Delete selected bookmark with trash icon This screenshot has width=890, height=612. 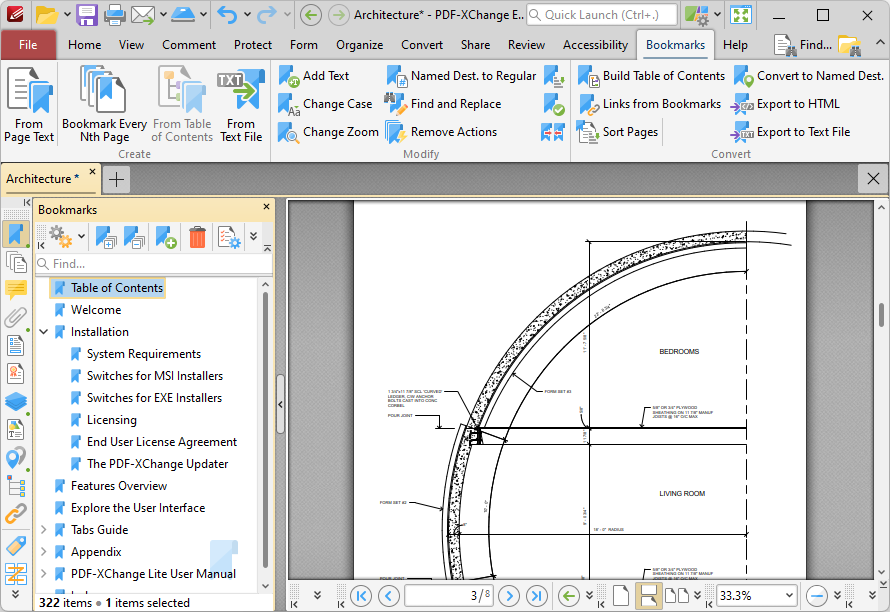click(x=197, y=237)
